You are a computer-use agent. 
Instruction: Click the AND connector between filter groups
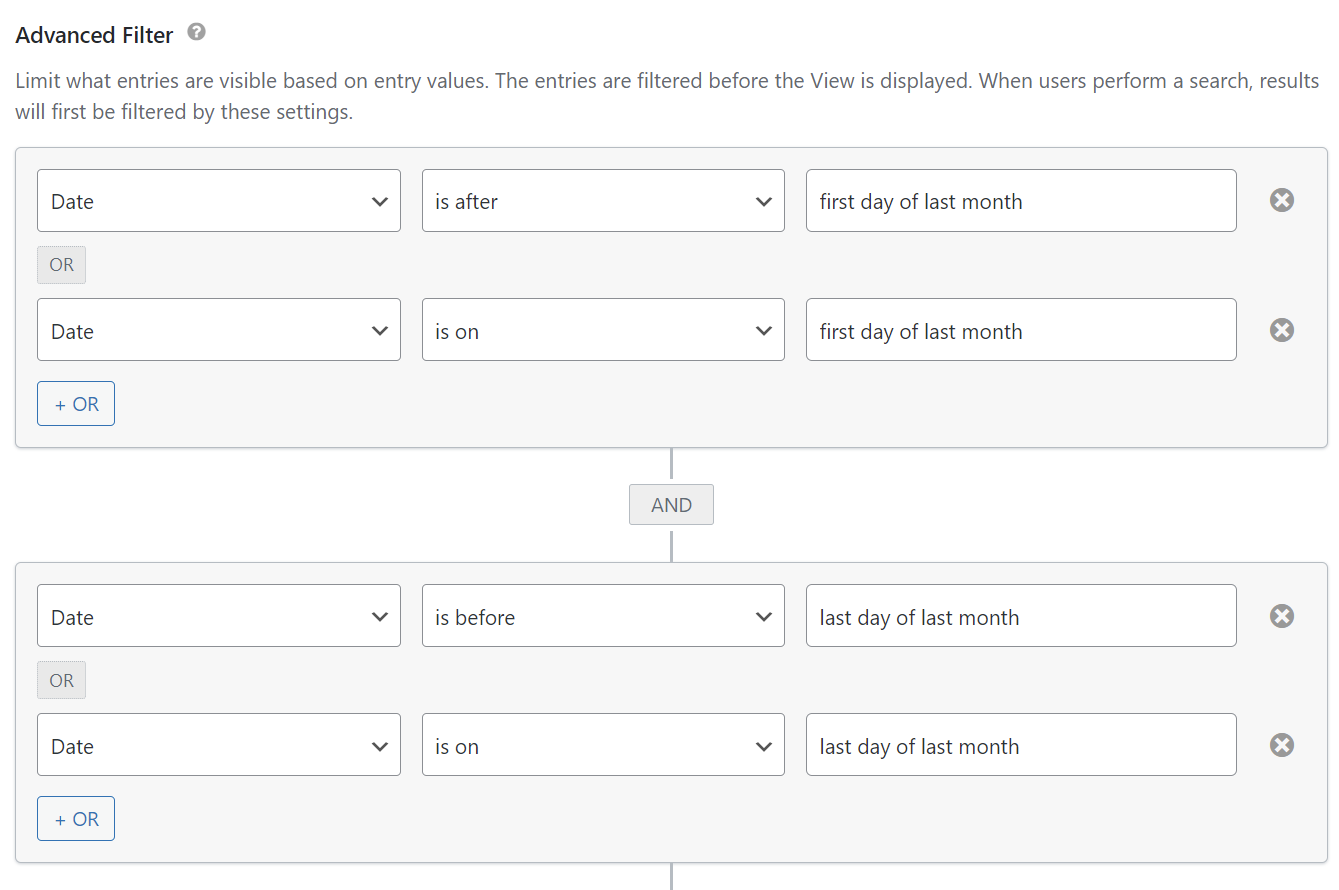point(671,505)
